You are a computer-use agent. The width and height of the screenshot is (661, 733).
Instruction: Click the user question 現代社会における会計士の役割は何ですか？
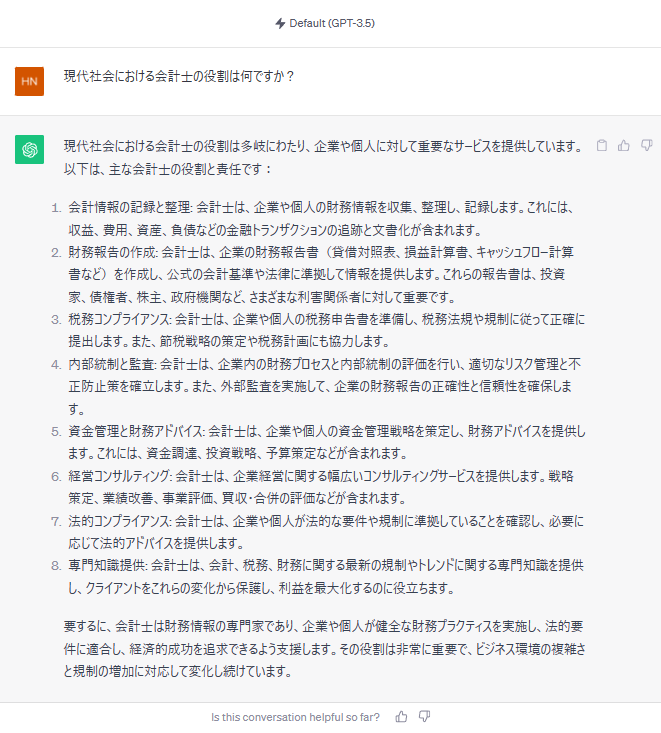(x=179, y=76)
